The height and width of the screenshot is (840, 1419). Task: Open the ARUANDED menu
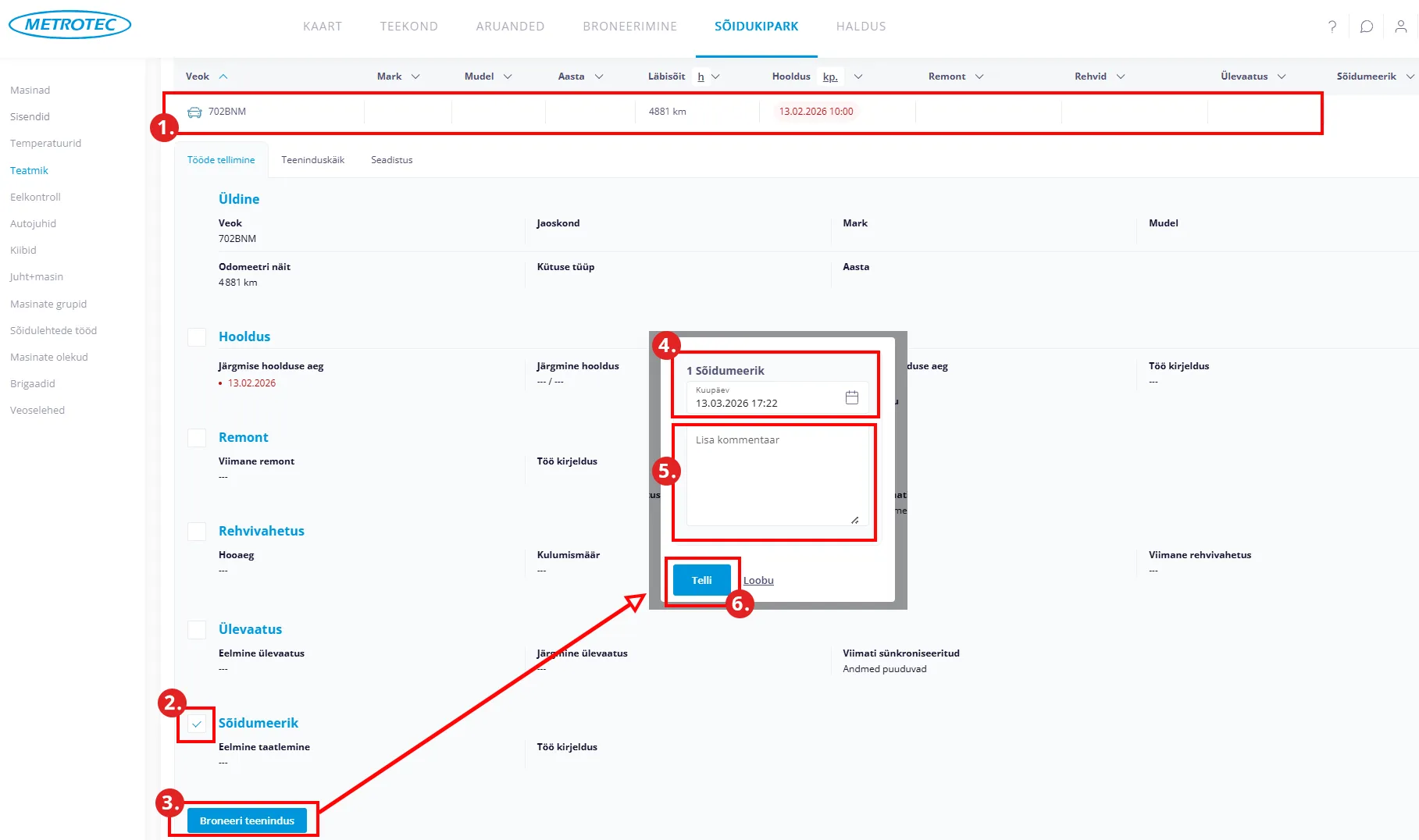[510, 27]
